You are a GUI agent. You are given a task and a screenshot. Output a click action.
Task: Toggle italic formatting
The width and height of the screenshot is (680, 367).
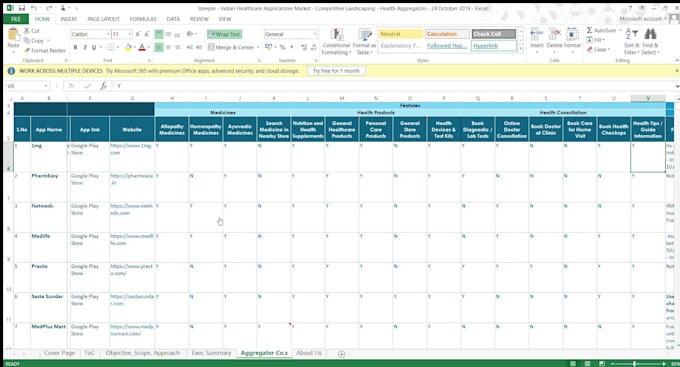tap(85, 47)
